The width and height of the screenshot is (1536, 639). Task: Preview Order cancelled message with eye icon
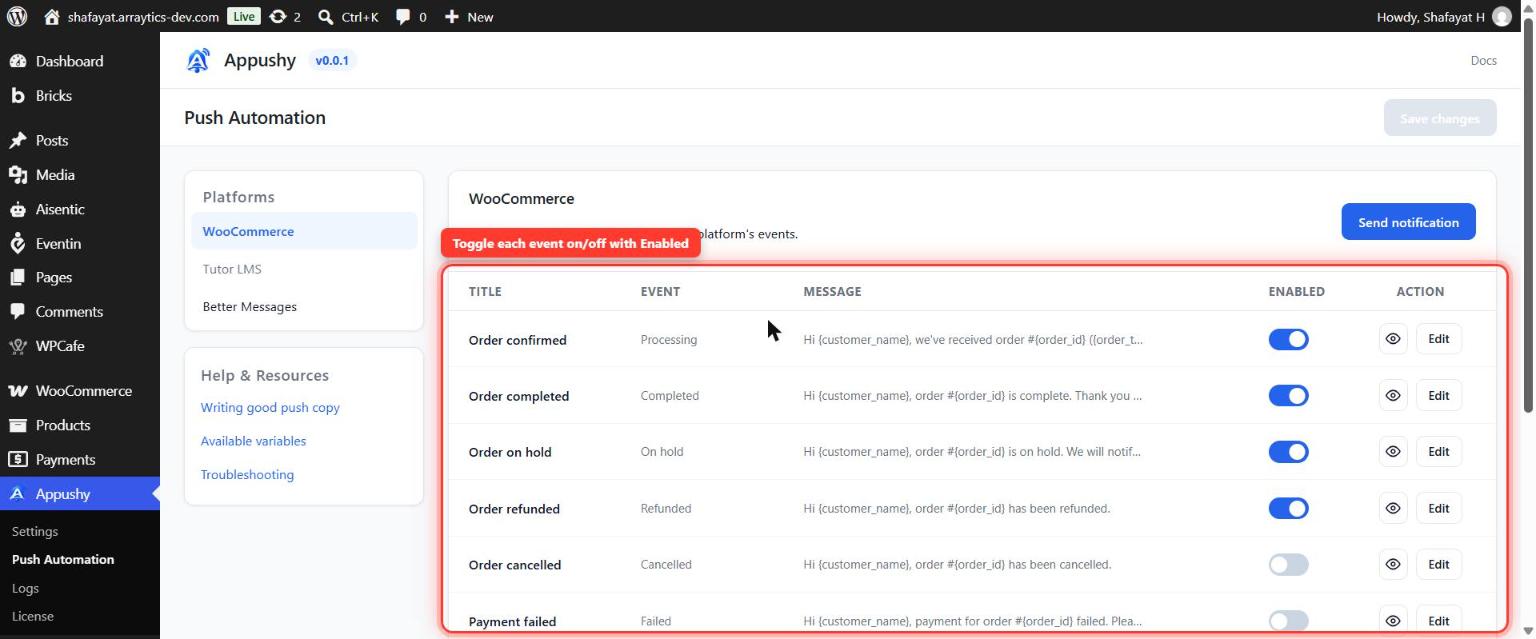pos(1393,564)
